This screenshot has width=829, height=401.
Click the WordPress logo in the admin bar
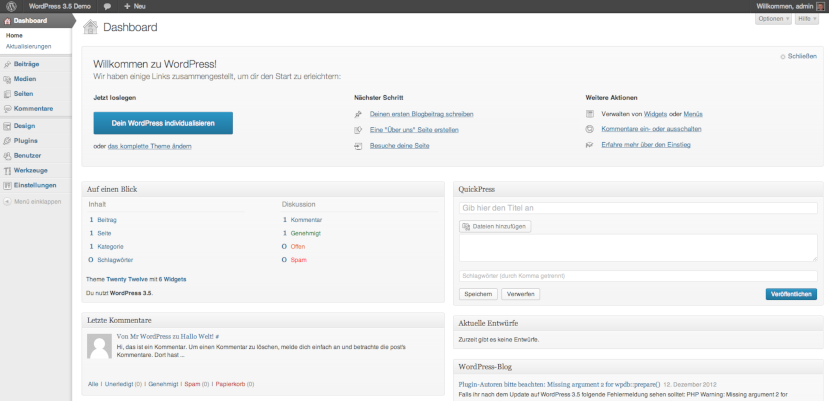tap(11, 6)
